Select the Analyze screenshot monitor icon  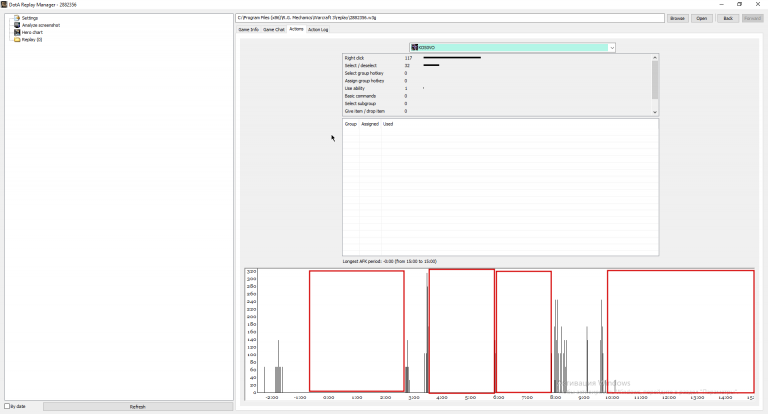[x=17, y=25]
